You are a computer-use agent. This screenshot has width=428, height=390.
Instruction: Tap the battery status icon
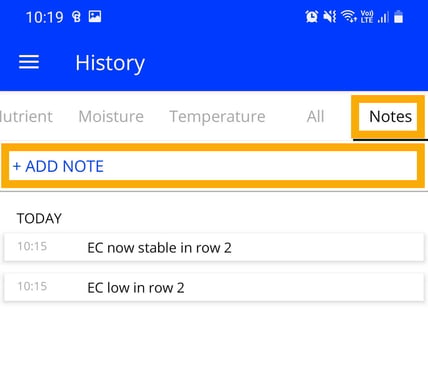coord(399,17)
